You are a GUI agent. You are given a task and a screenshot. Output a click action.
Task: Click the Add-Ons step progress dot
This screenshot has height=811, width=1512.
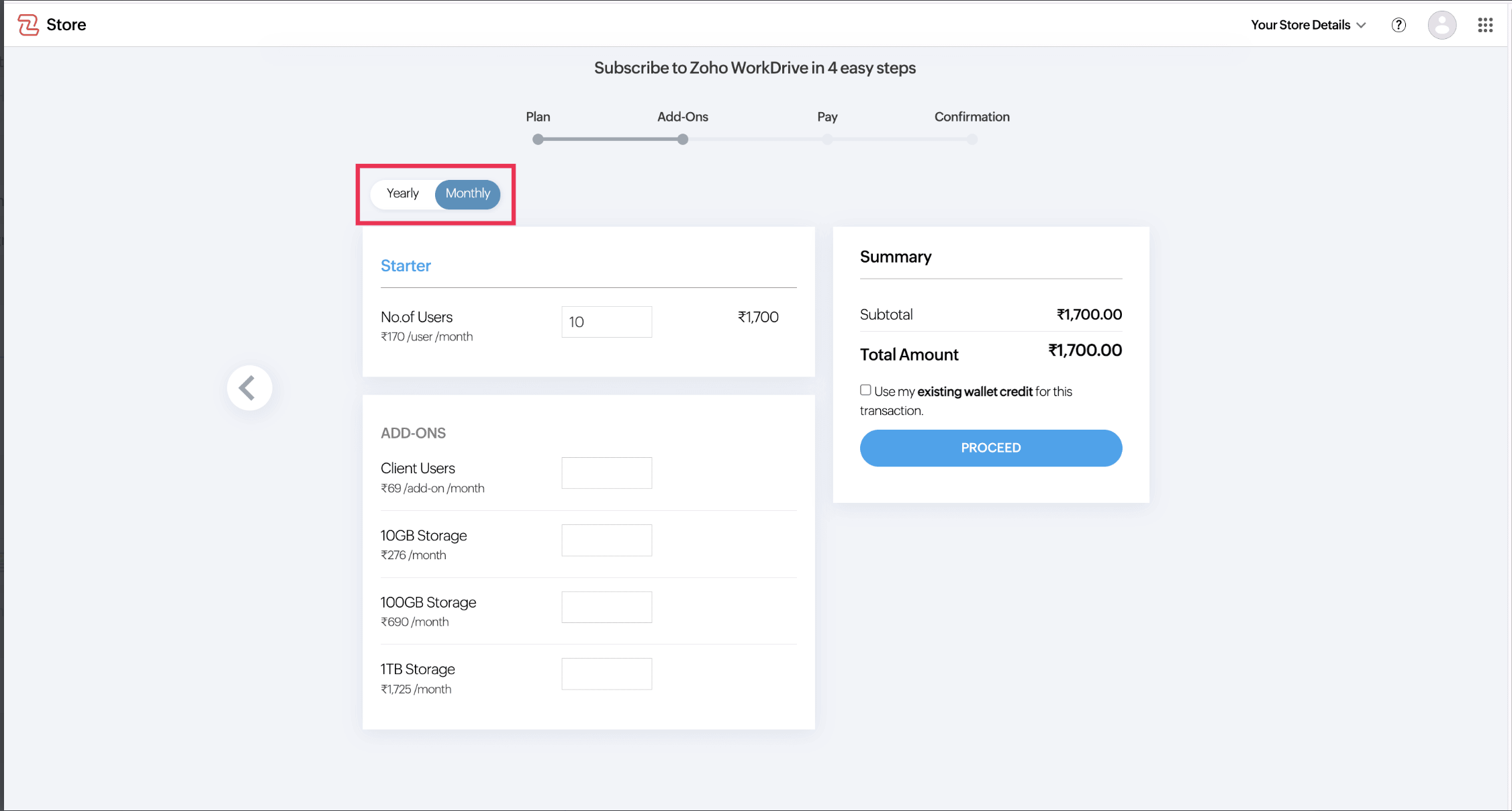[x=682, y=140]
